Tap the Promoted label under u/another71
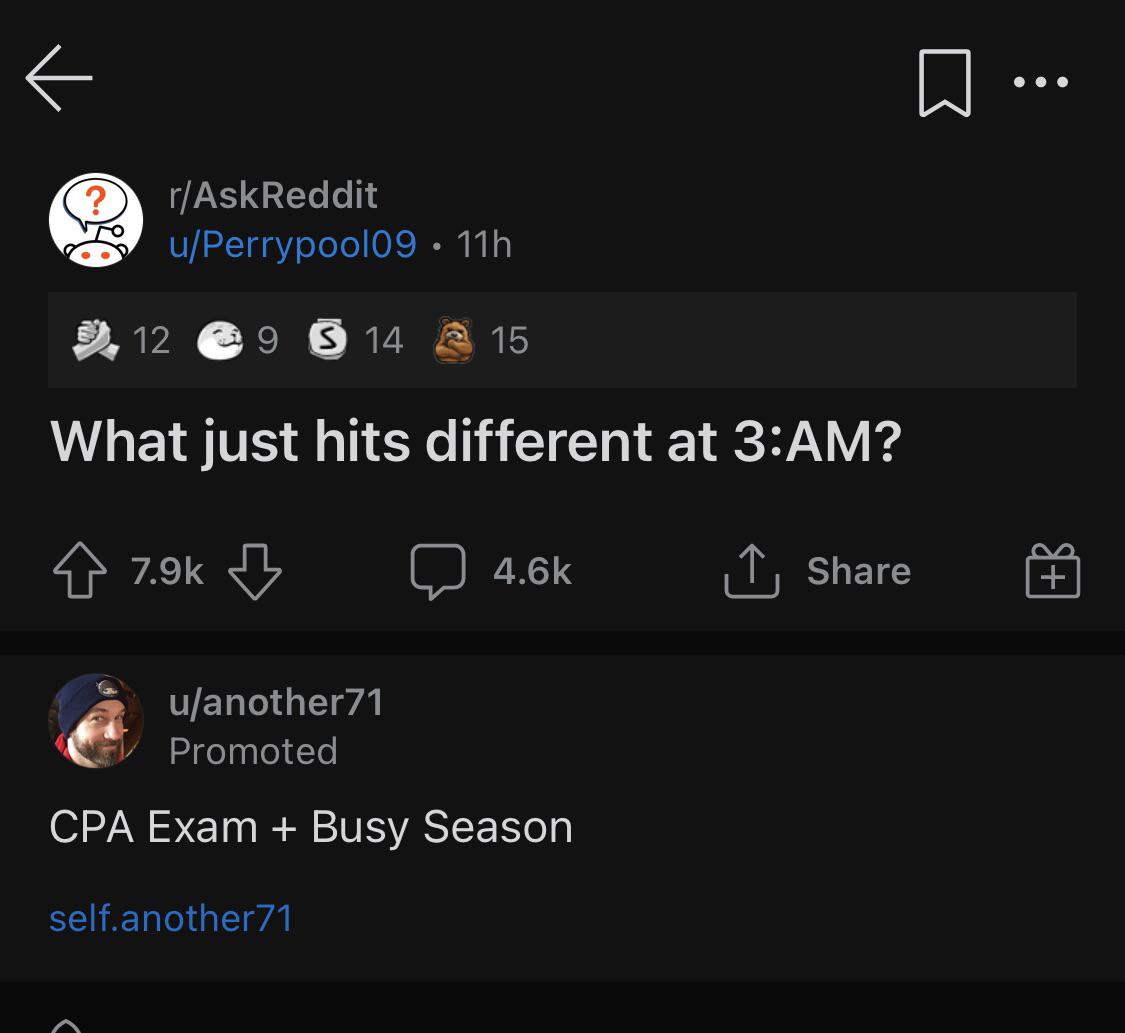Screen dimensions: 1125x1033 click(253, 750)
